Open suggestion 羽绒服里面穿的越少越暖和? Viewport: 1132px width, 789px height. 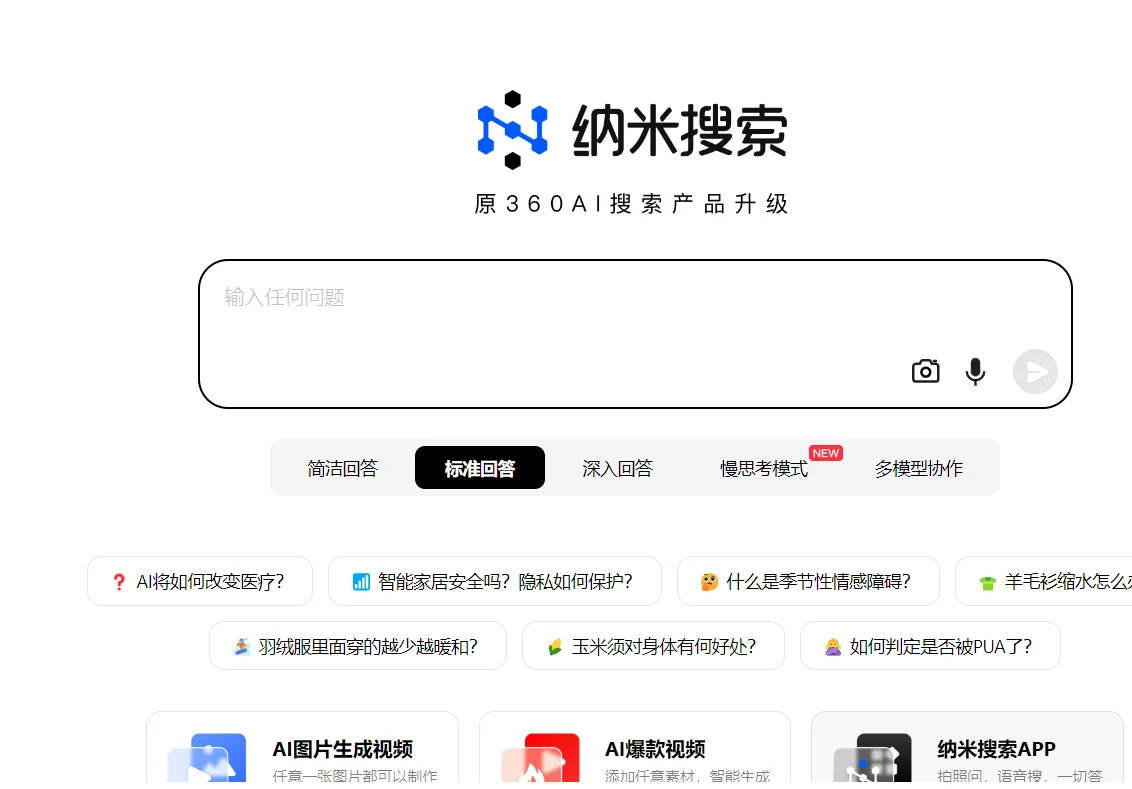pyautogui.click(x=358, y=646)
